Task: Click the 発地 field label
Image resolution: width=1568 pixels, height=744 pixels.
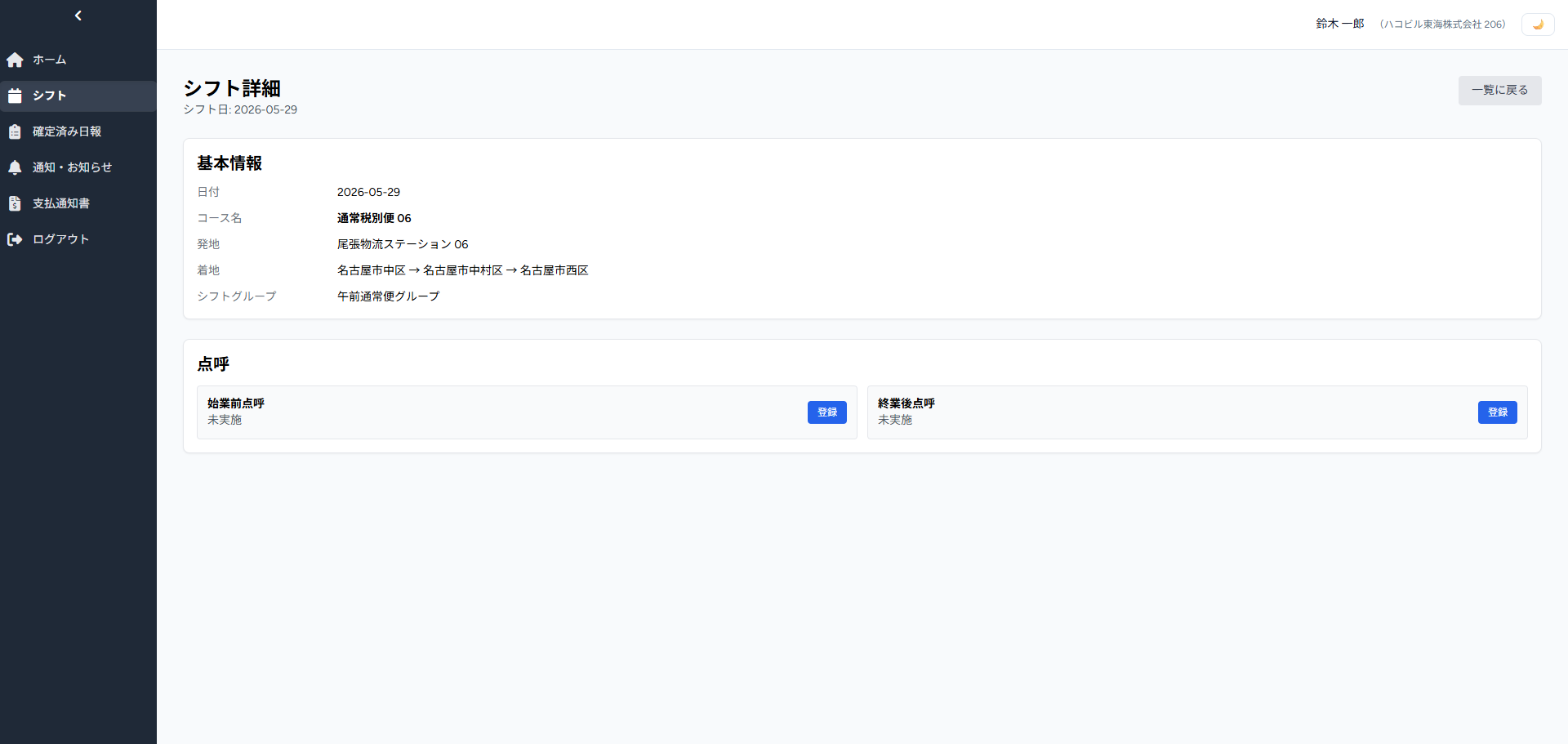Action: 208,244
